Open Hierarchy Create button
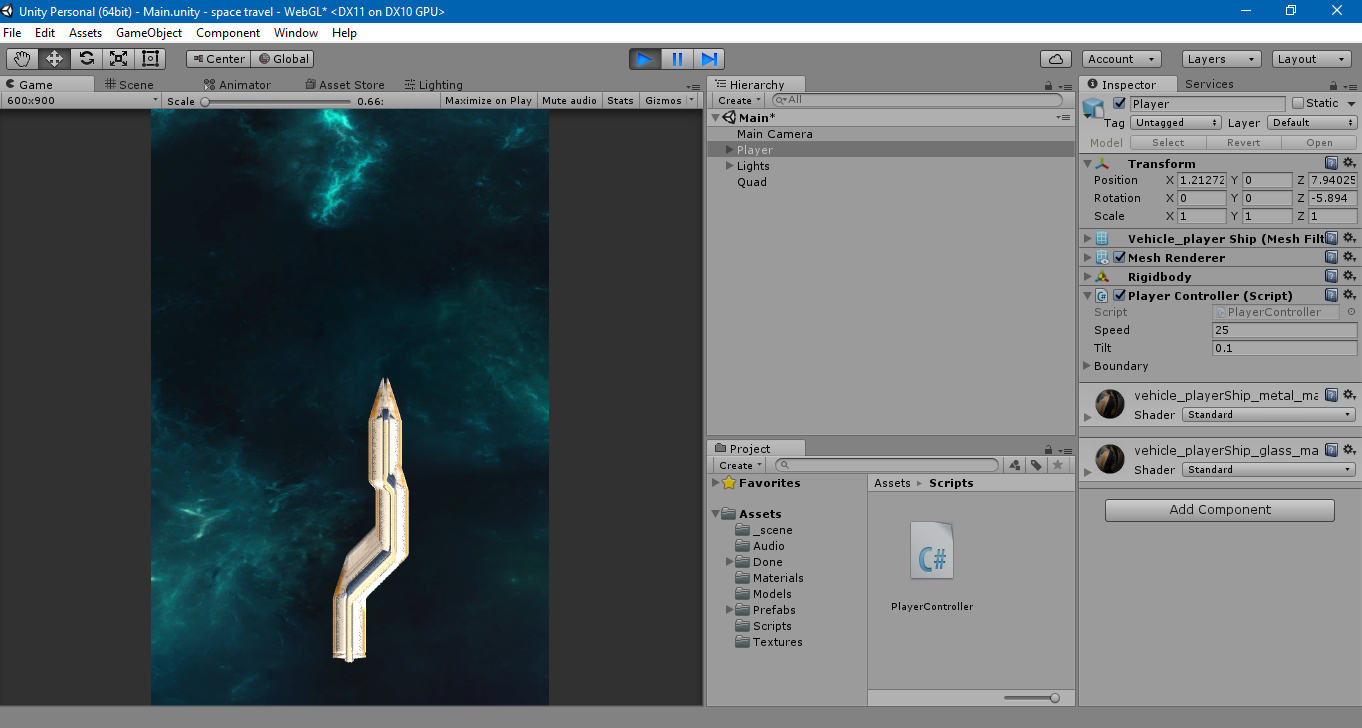Viewport: 1362px width, 728px height. tap(739, 100)
